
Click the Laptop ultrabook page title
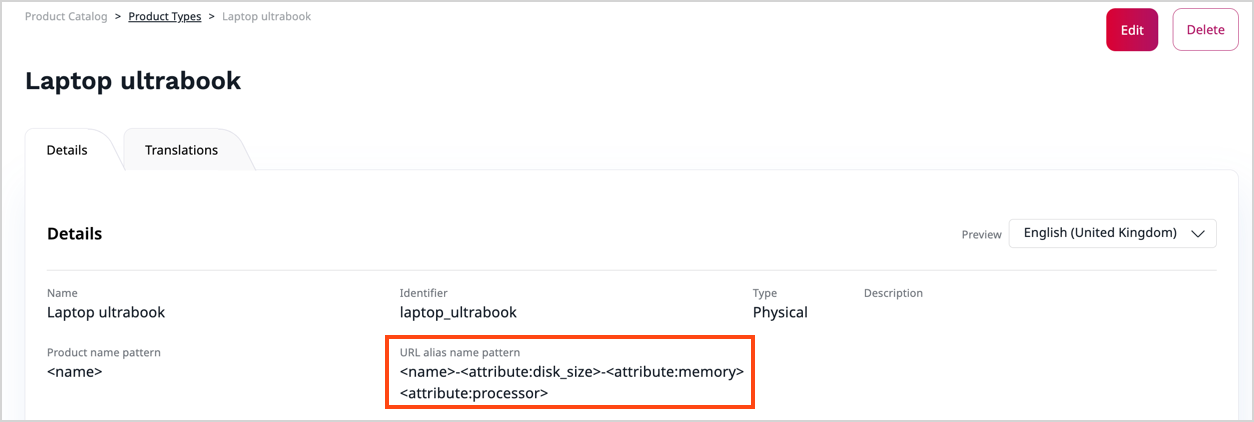click(133, 81)
